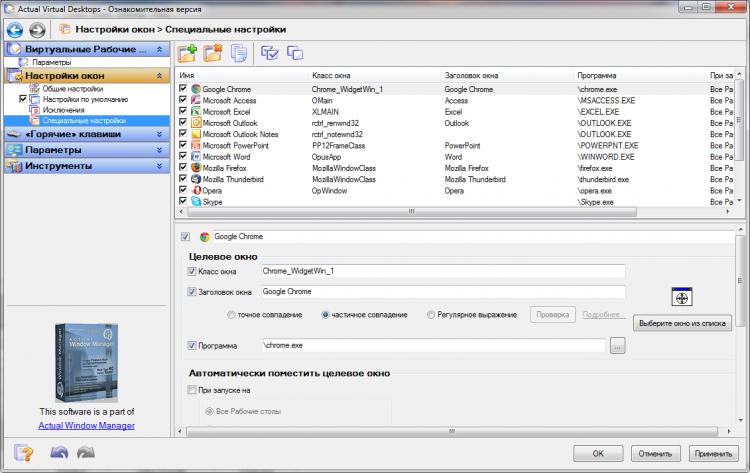Screen dimensions: 750x473
Task: Browse for program with ellipsis button
Action: tap(618, 345)
